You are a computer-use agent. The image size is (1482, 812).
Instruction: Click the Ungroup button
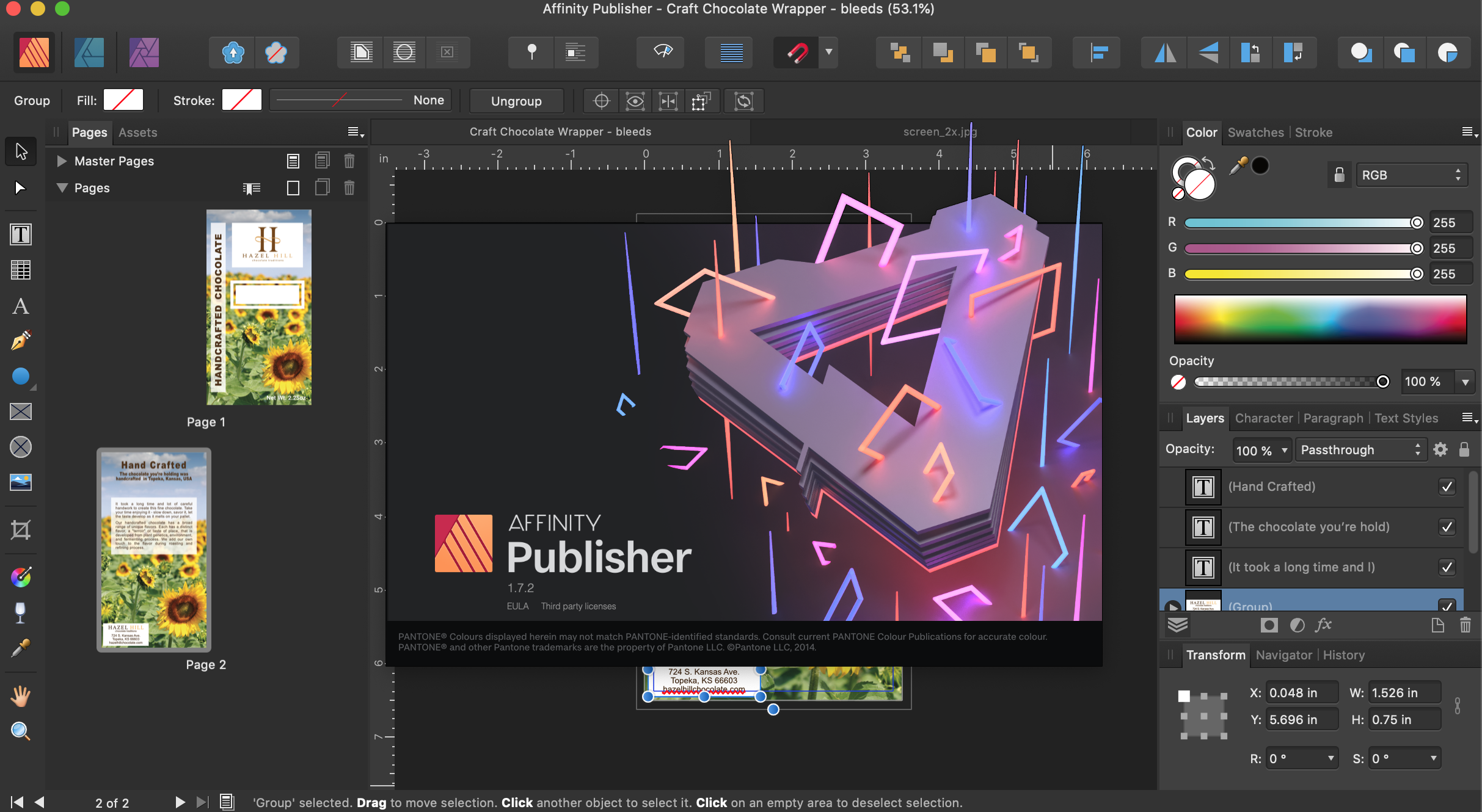coord(516,101)
